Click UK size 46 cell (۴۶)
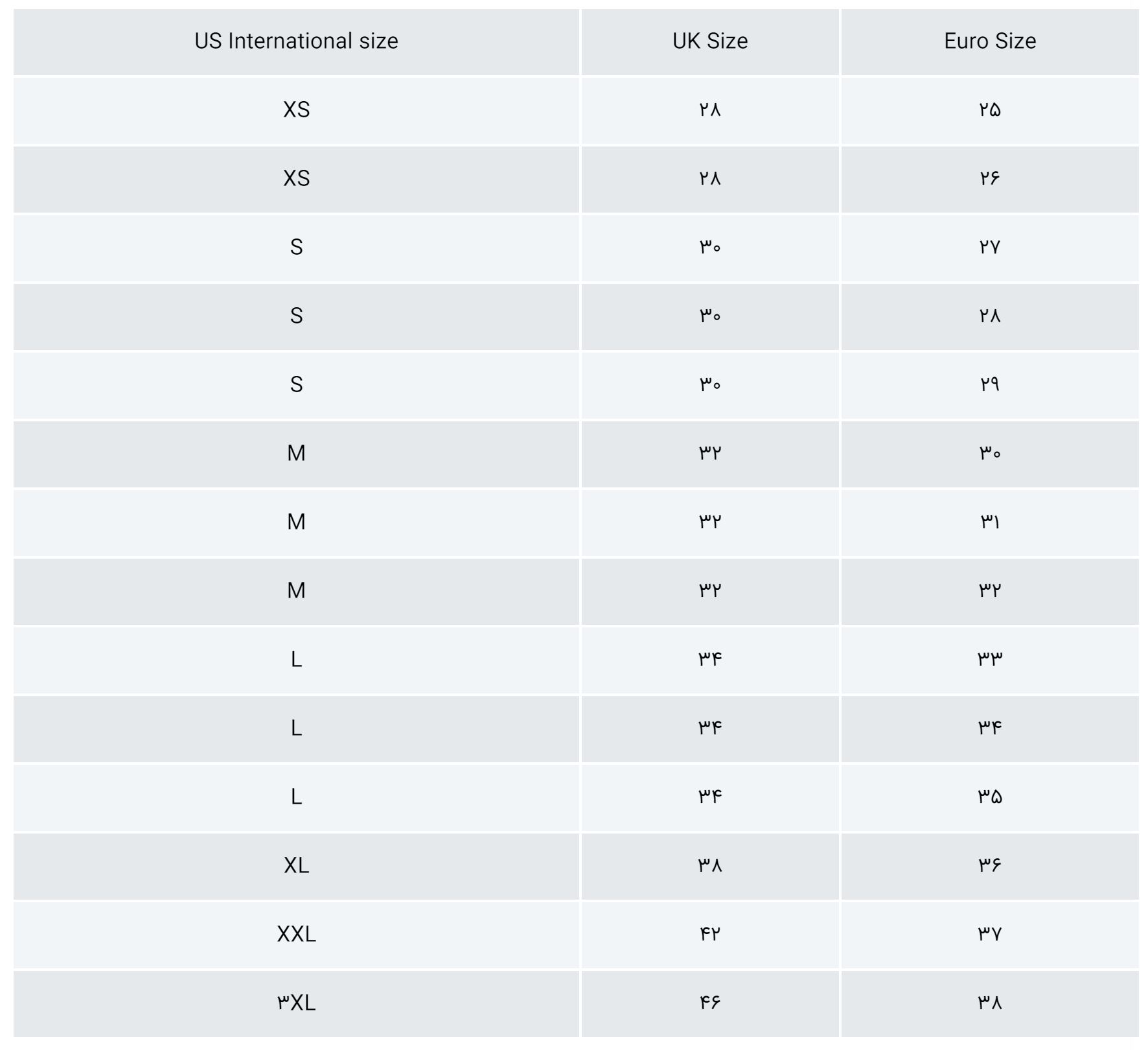The width and height of the screenshot is (1148, 1050). [x=710, y=1003]
